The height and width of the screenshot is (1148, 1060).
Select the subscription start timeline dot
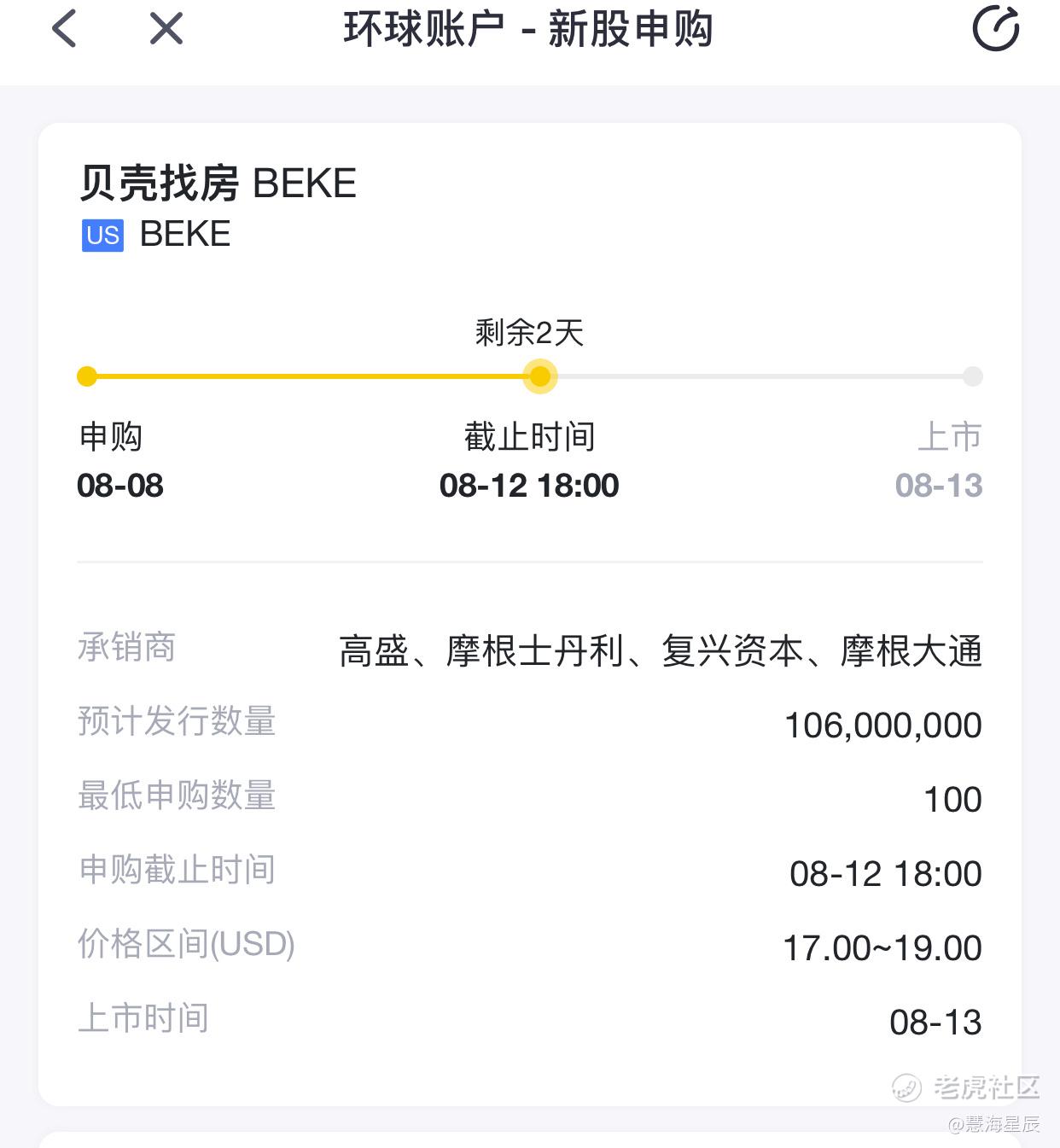click(87, 376)
